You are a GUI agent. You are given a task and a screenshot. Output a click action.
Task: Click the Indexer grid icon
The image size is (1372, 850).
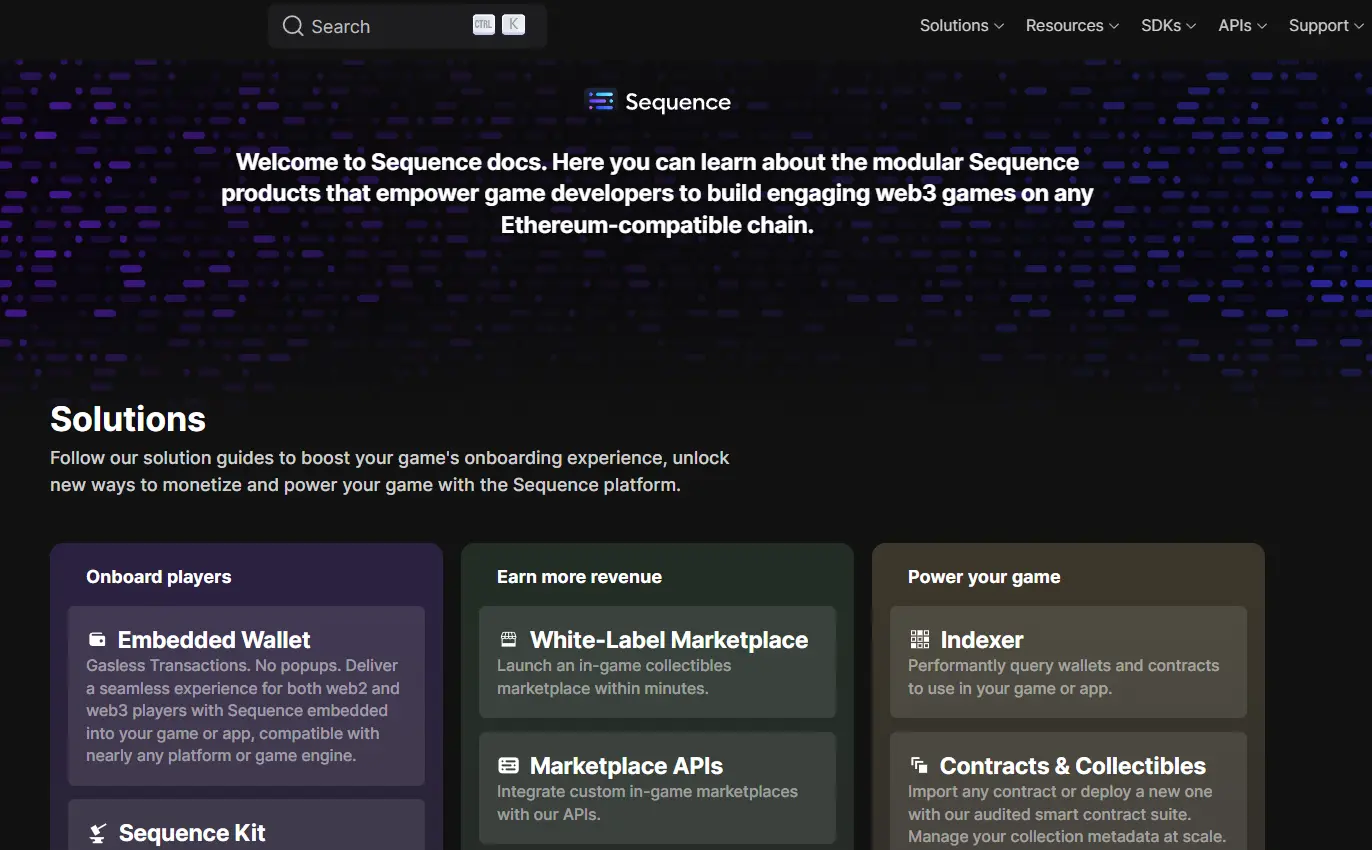tap(920, 640)
